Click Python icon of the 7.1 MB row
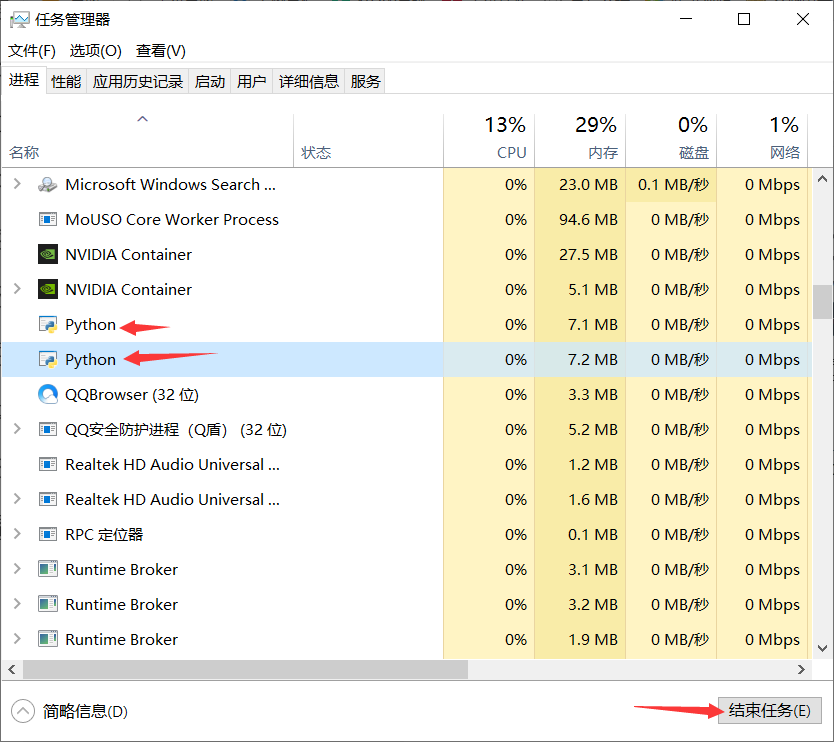 tap(48, 324)
